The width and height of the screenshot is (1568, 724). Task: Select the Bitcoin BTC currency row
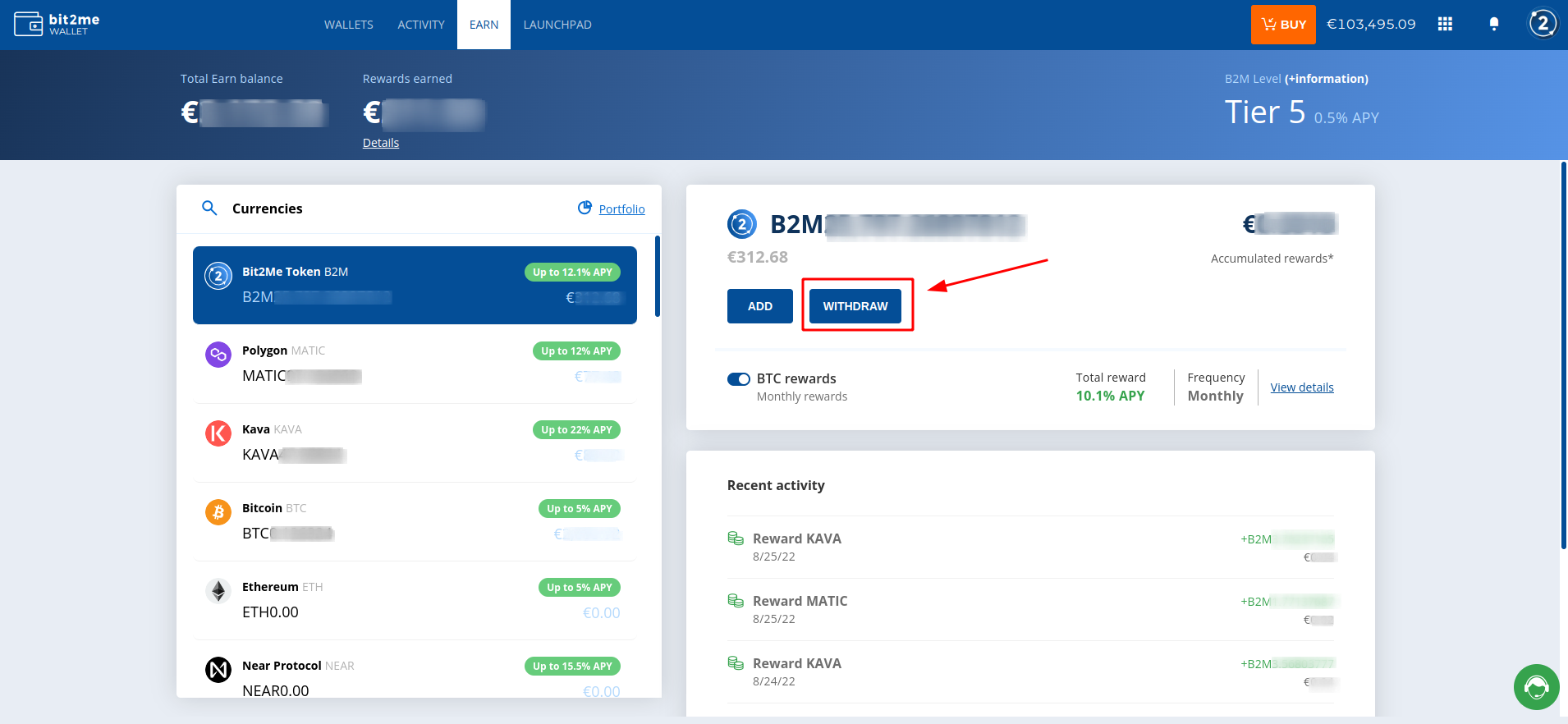pos(415,521)
